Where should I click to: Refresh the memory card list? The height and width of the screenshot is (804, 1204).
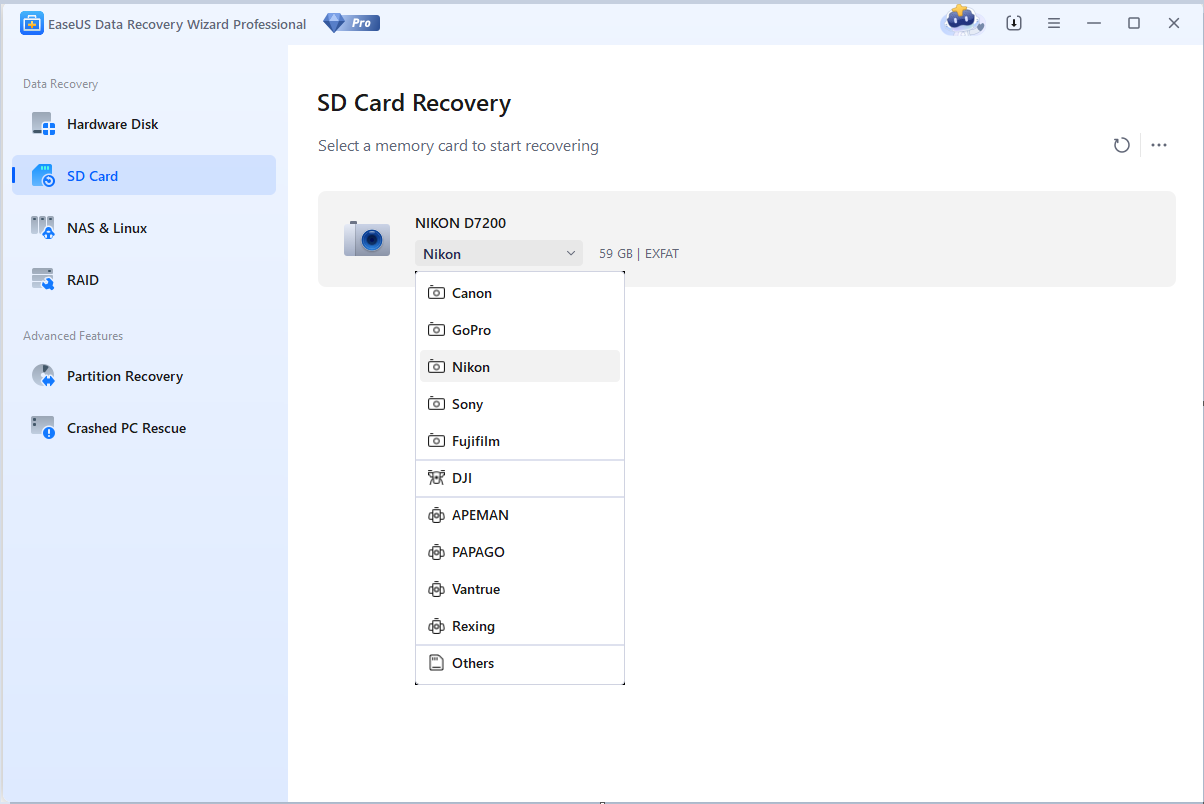coord(1122,145)
